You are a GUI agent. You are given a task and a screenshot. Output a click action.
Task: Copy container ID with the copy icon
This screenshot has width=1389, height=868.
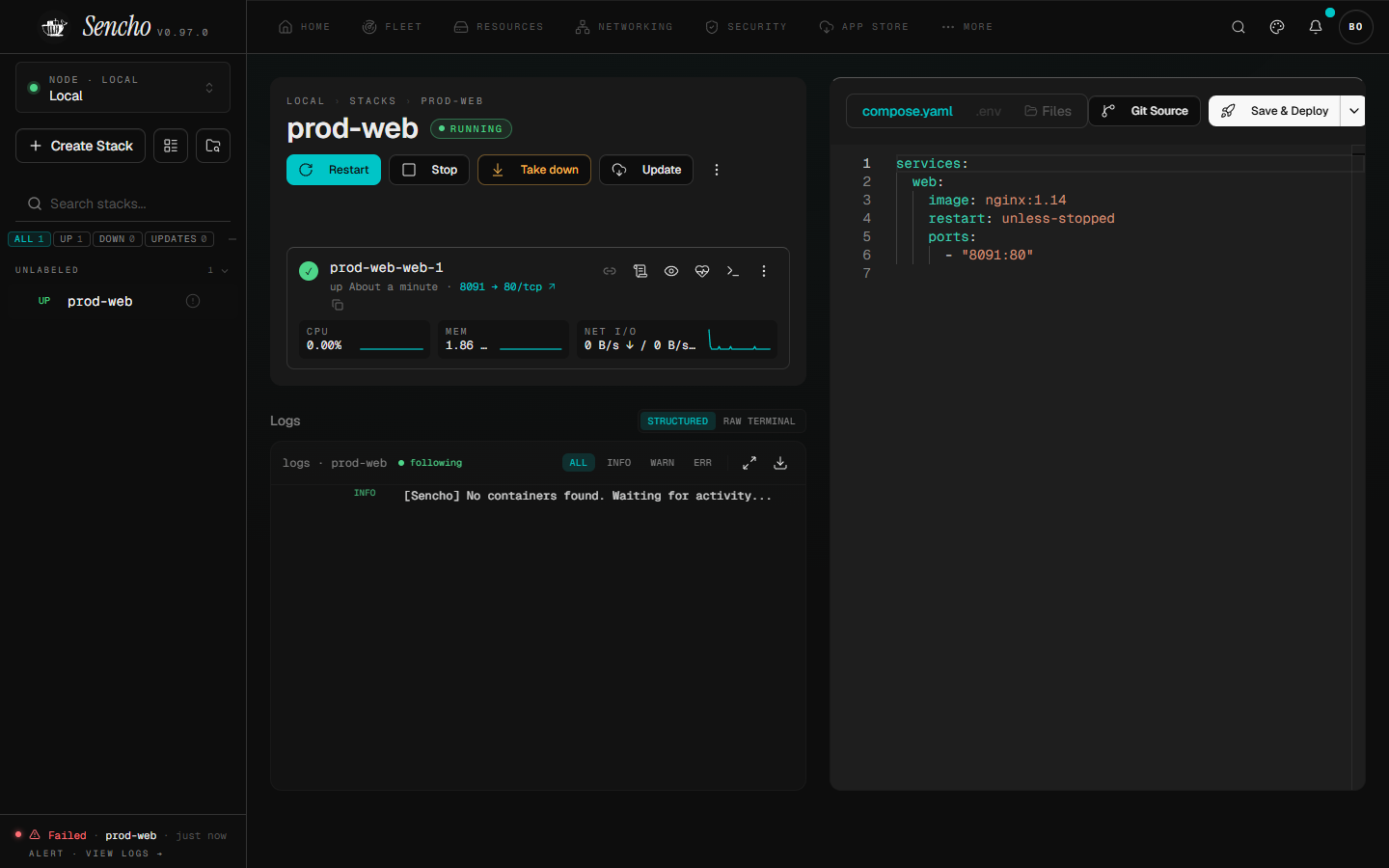[x=338, y=305]
